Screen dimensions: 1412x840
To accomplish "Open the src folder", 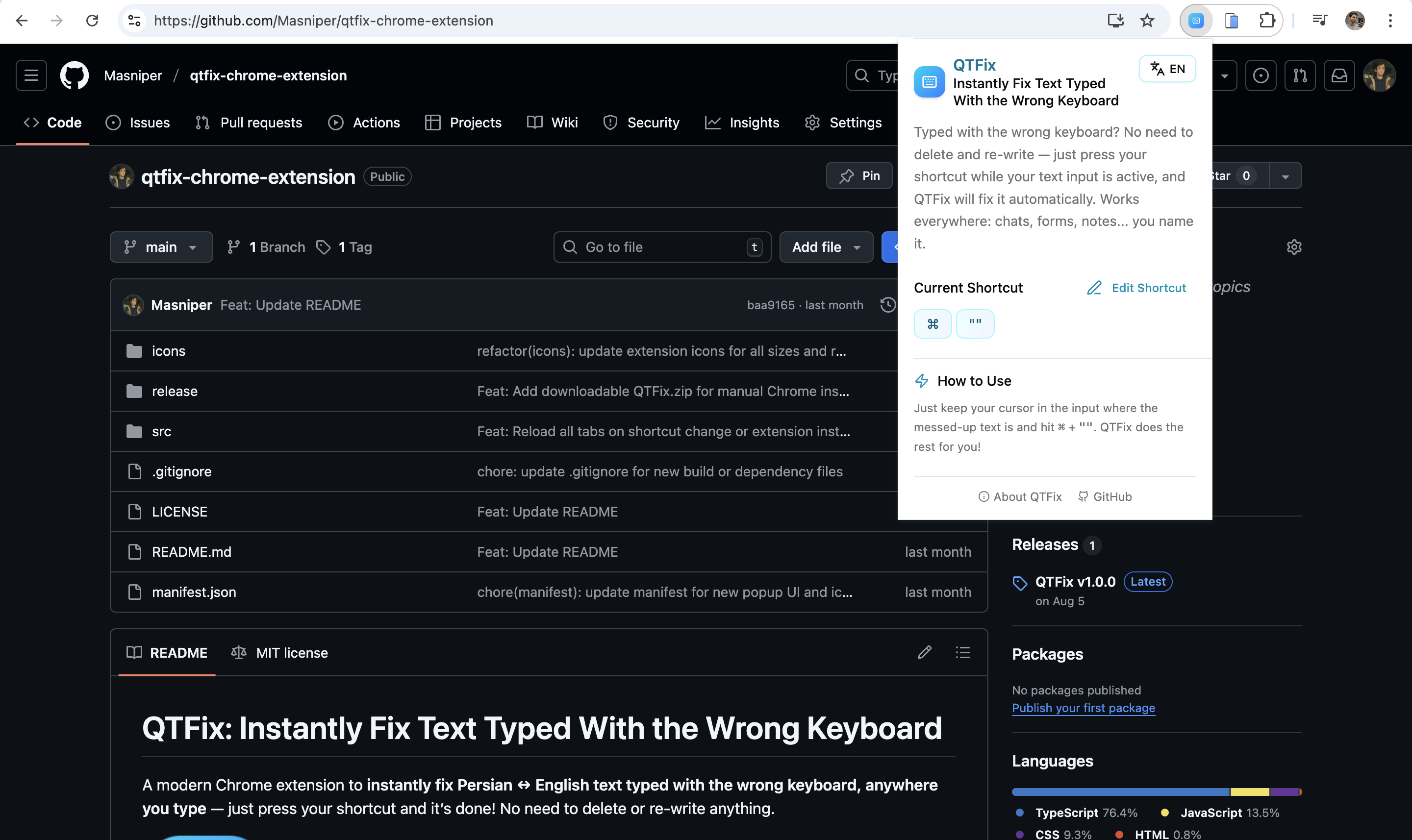I will click(161, 431).
